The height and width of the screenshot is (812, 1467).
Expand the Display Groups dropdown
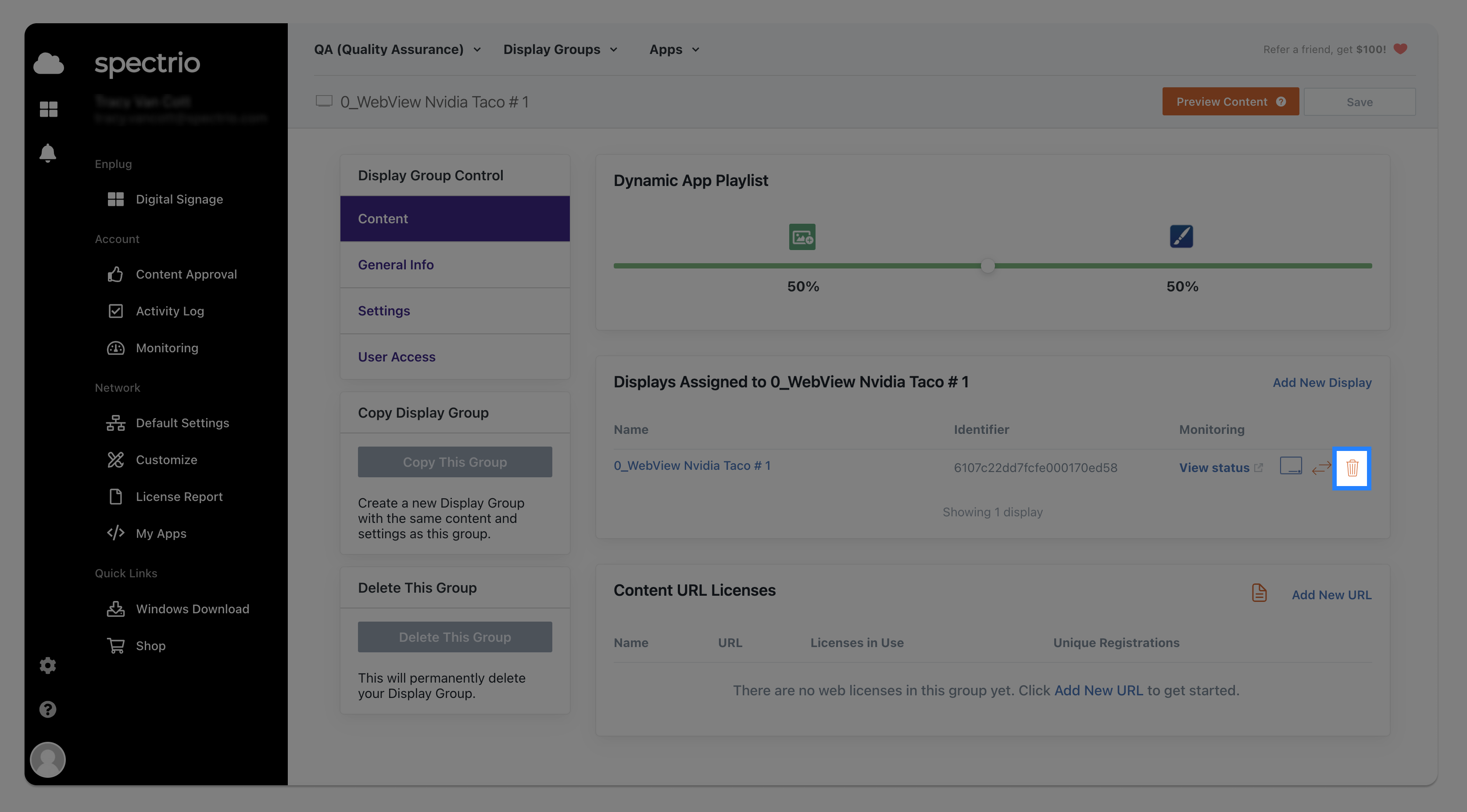(x=560, y=50)
